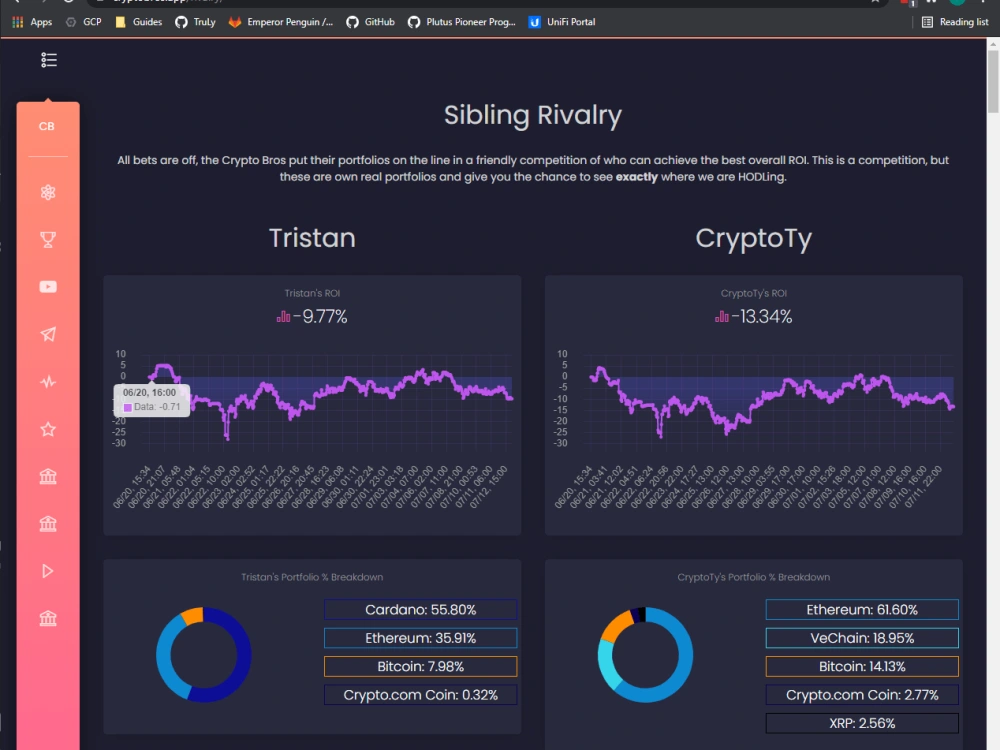The height and width of the screenshot is (750, 1000).
Task: Click the 'CryptoTy's ROI' chart title
Action: pyautogui.click(x=753, y=293)
